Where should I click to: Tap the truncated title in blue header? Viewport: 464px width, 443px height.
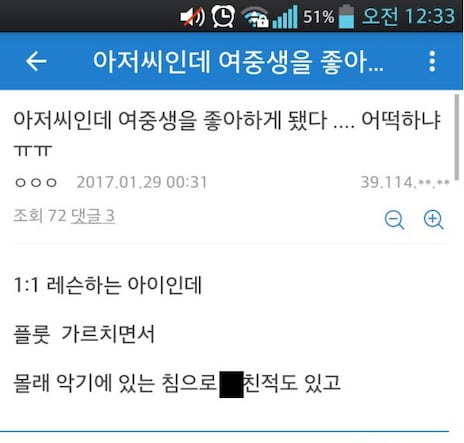pos(238,62)
